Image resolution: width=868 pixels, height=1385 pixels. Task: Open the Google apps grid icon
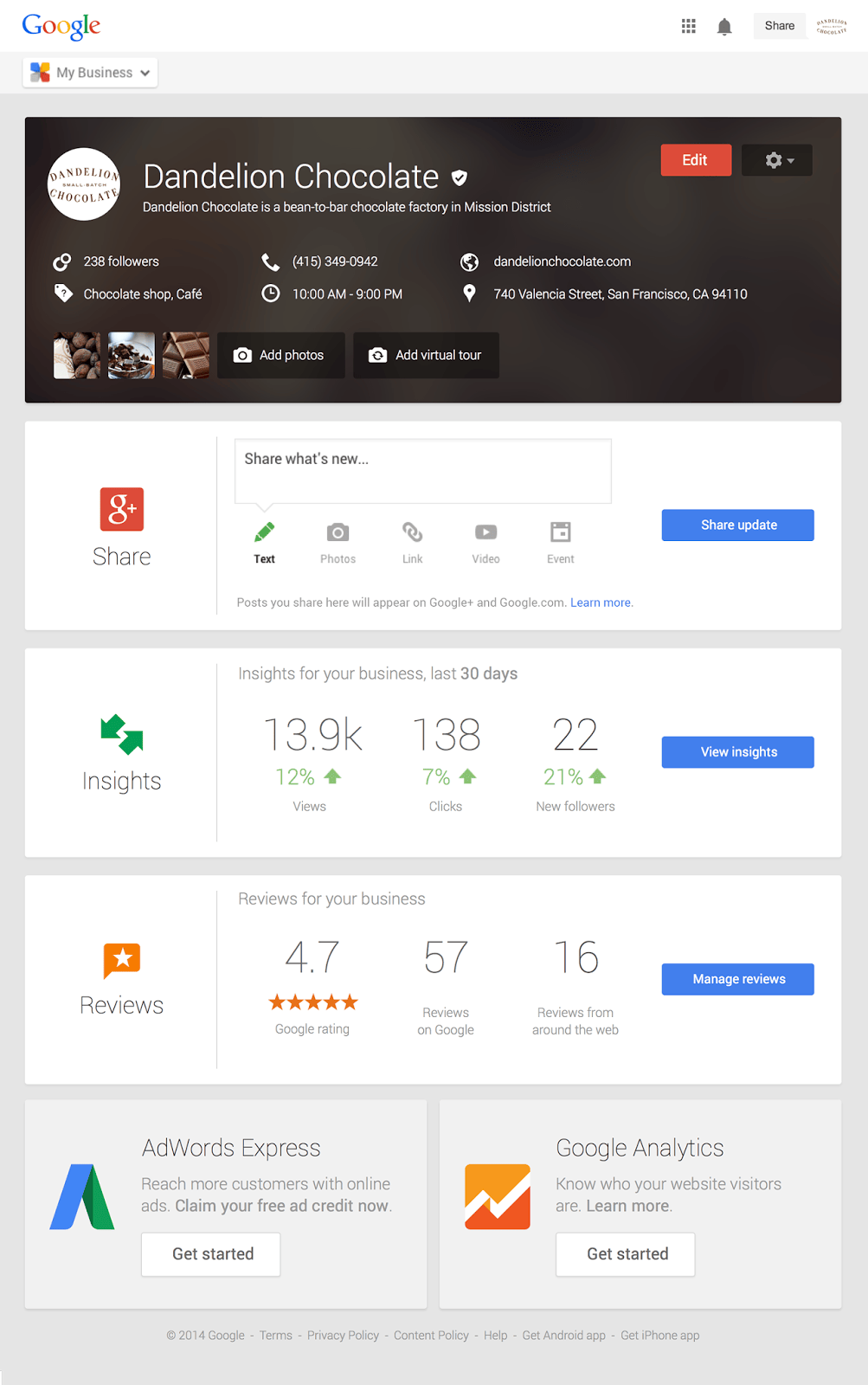[x=688, y=26]
